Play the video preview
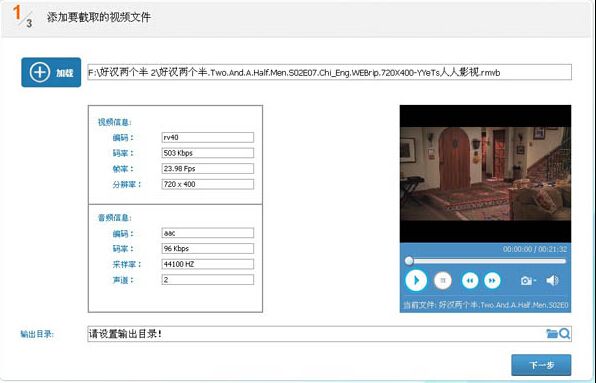Image resolution: width=596 pixels, height=383 pixels. (416, 280)
